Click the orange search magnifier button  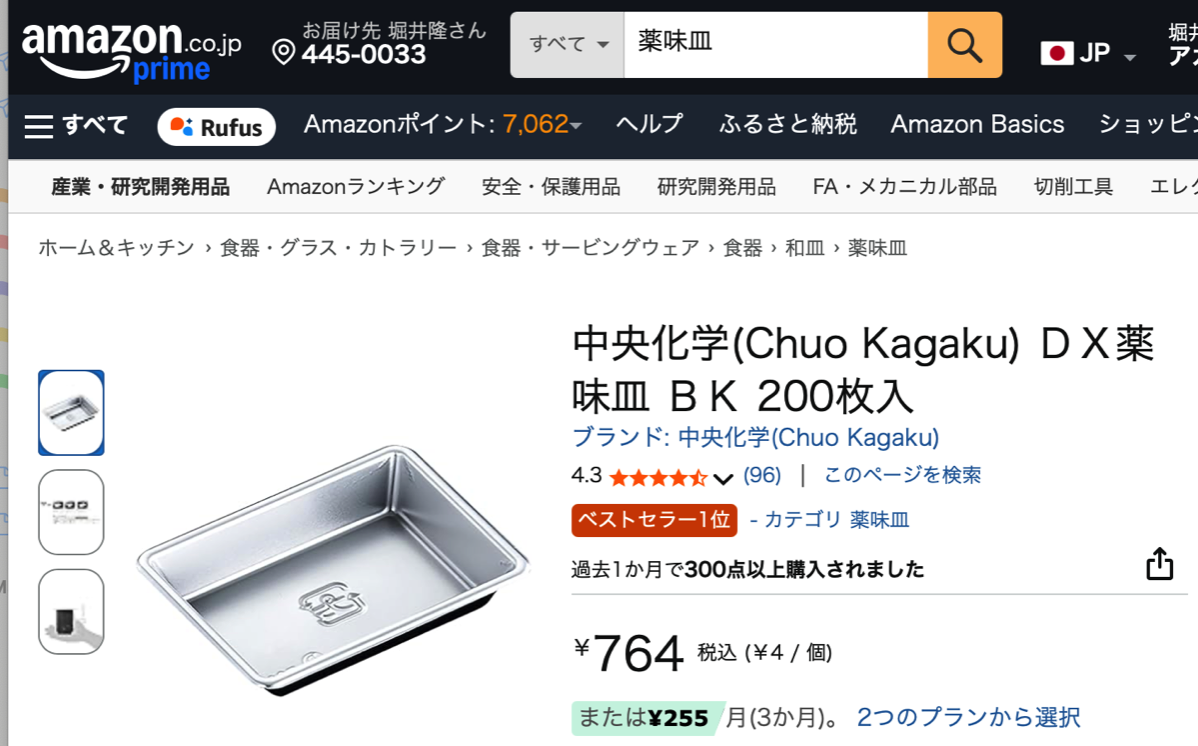[964, 45]
